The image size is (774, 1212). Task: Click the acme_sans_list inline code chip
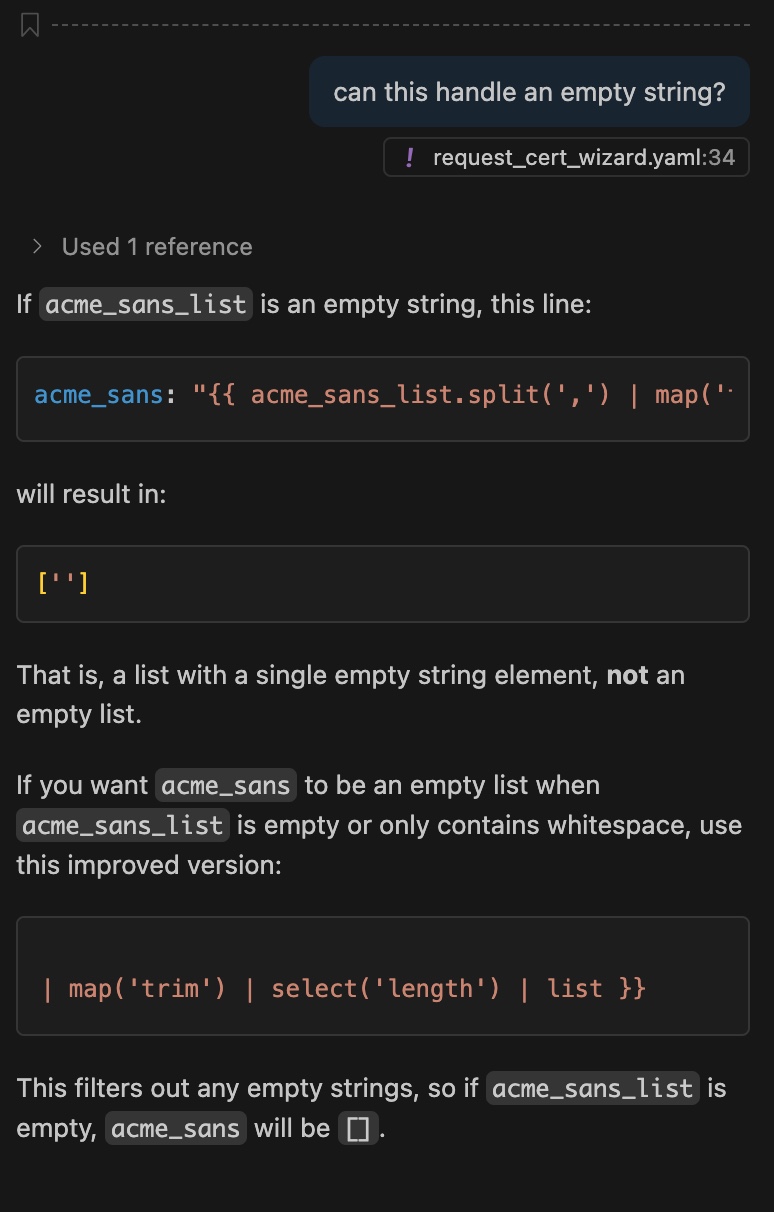coord(145,304)
